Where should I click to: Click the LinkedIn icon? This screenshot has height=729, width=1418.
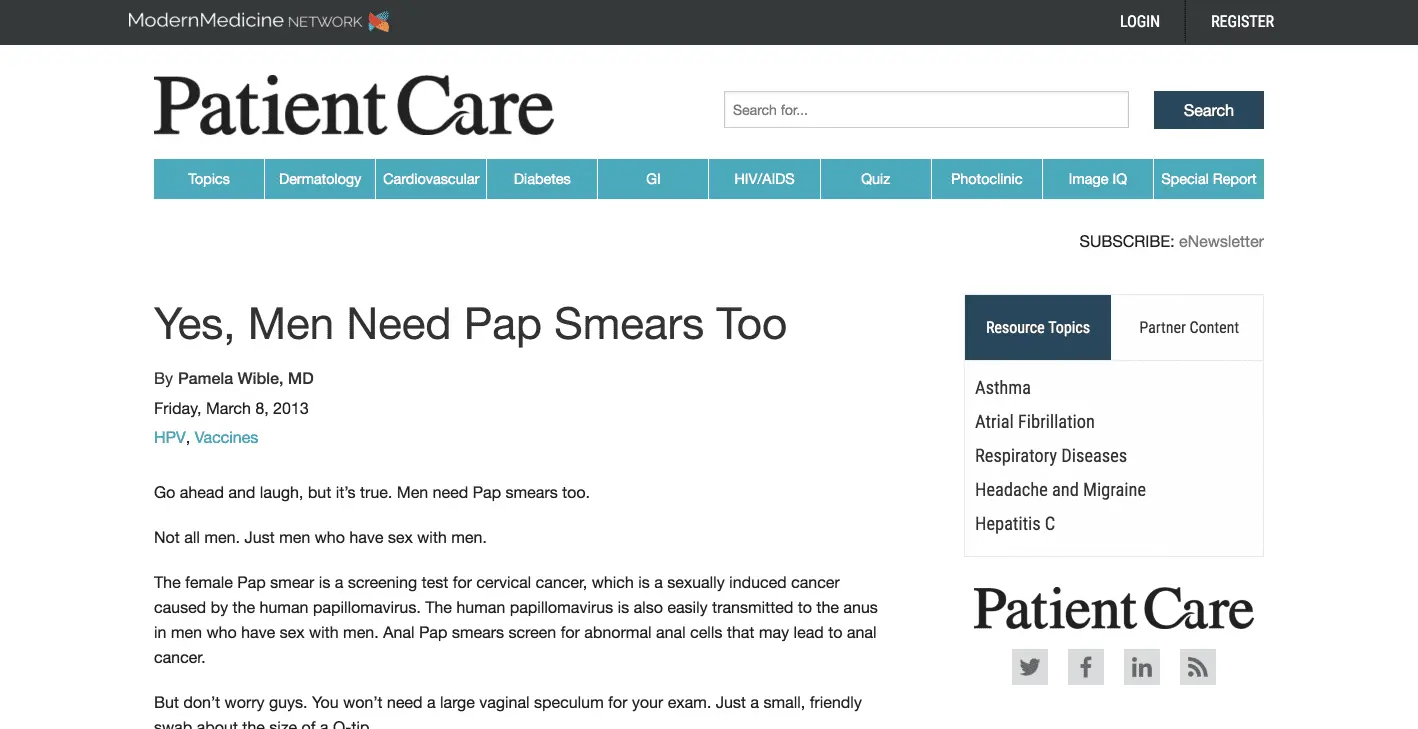(x=1141, y=667)
